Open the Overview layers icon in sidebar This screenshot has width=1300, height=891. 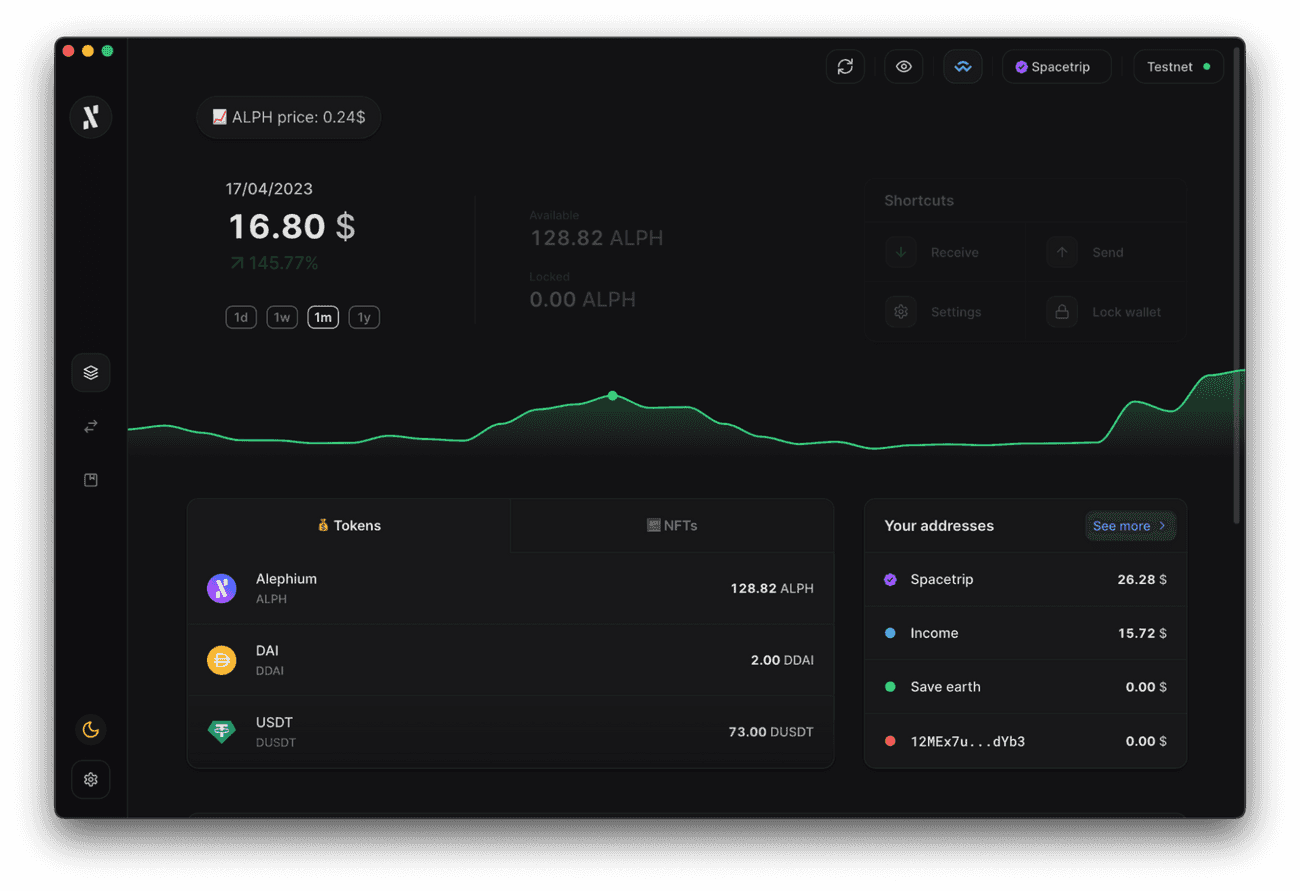tap(91, 373)
